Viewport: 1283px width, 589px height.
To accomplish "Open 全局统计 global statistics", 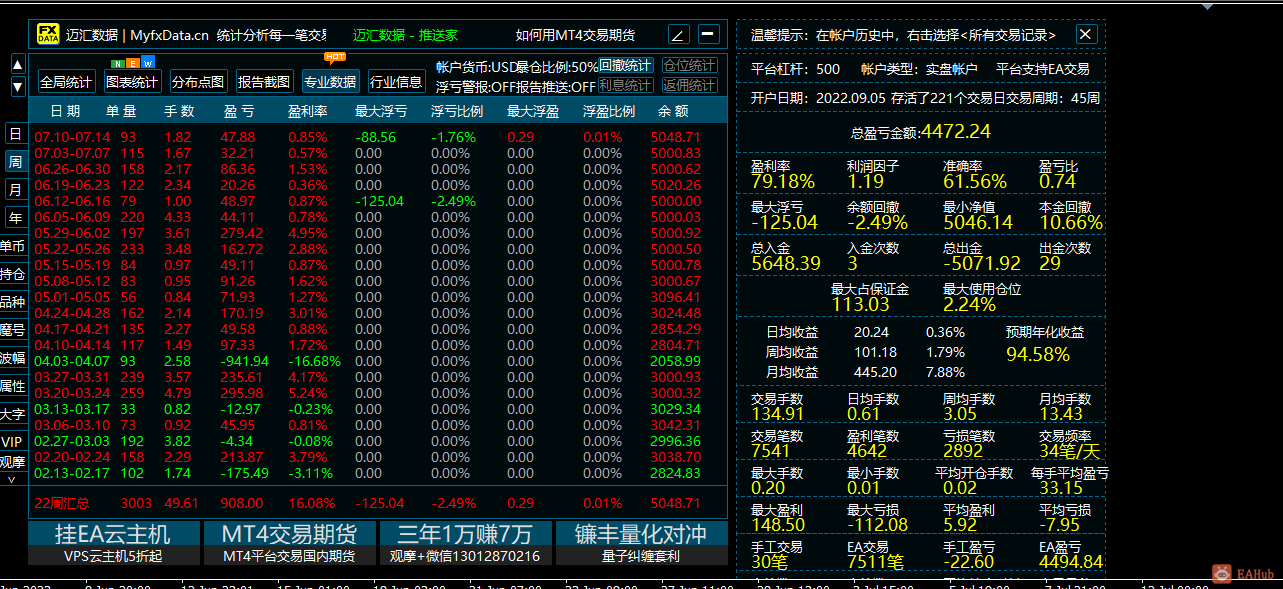I will 66,82.
